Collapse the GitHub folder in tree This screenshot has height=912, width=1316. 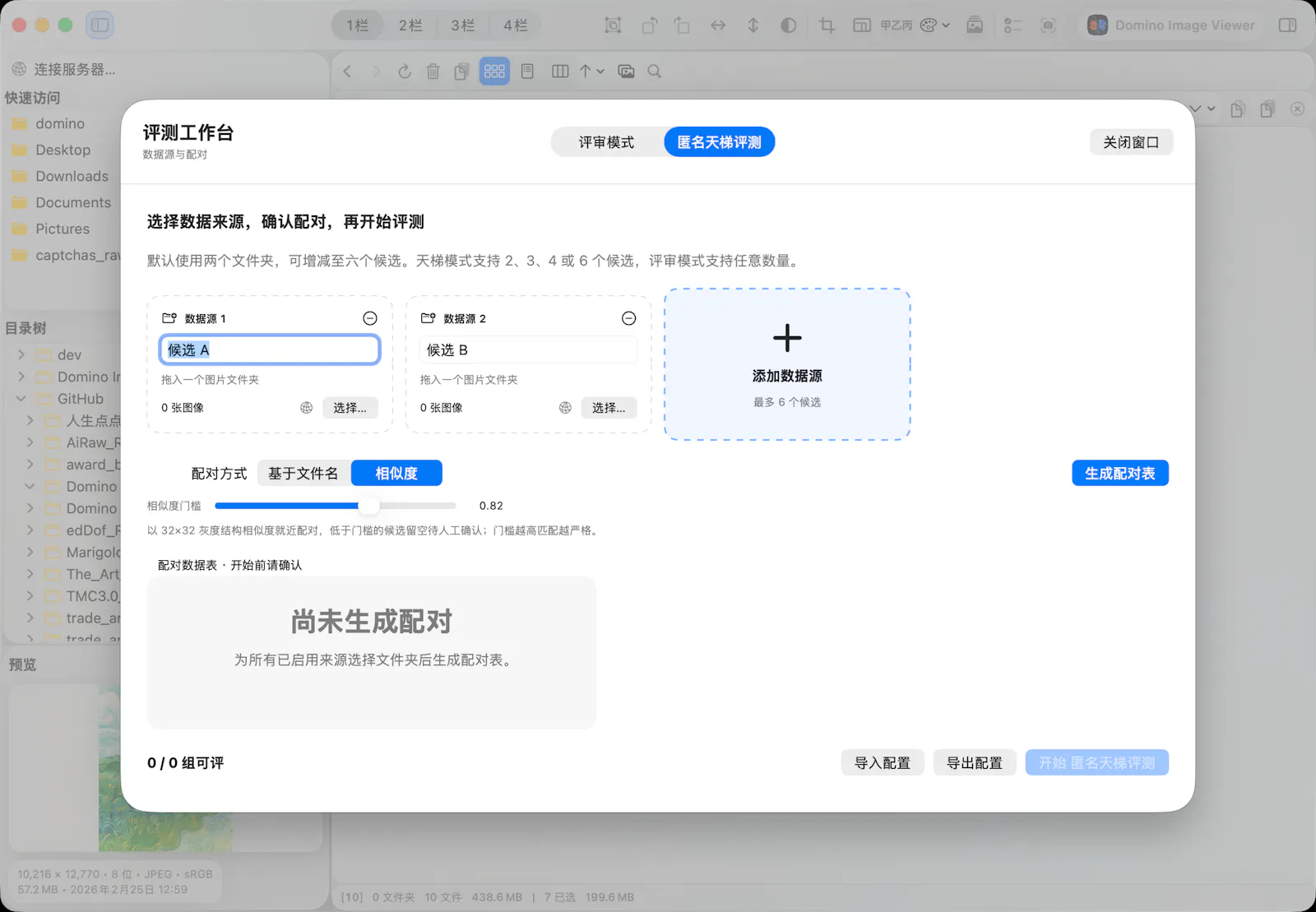click(x=21, y=399)
